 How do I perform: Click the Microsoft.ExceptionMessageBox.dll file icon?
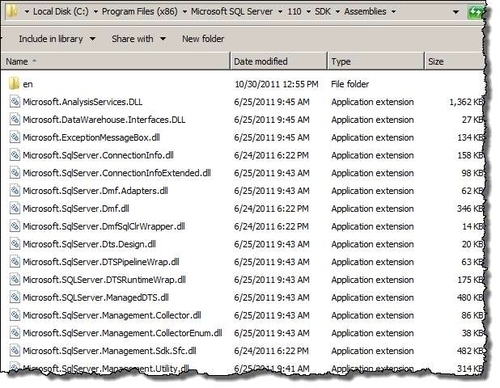[14, 137]
